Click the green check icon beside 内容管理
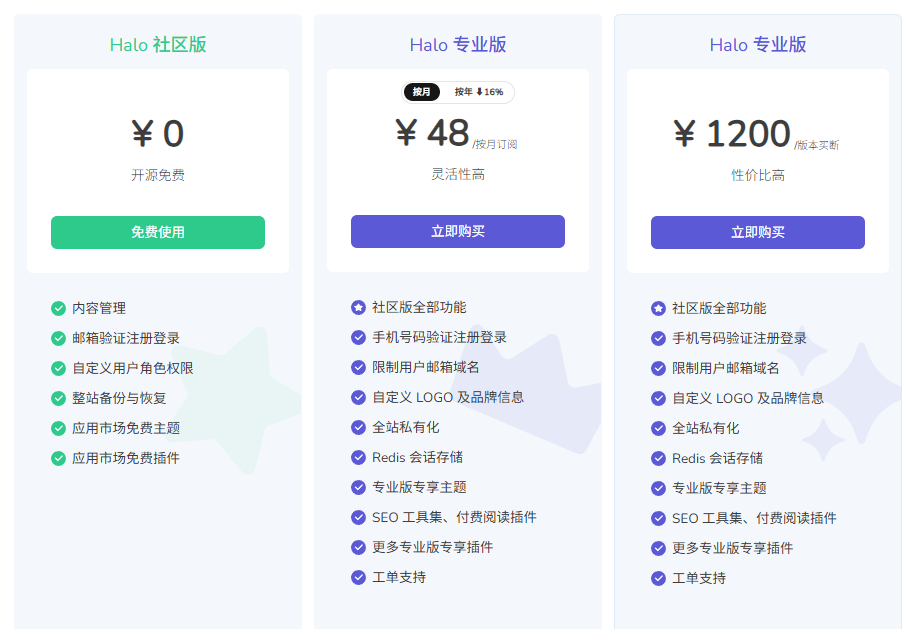Screen dimensions: 918x629 pyautogui.click(x=58, y=308)
